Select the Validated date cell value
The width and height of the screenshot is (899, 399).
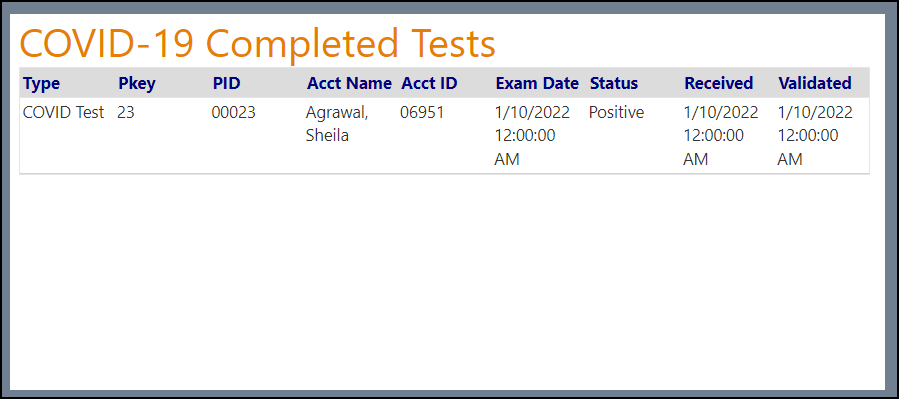point(815,136)
